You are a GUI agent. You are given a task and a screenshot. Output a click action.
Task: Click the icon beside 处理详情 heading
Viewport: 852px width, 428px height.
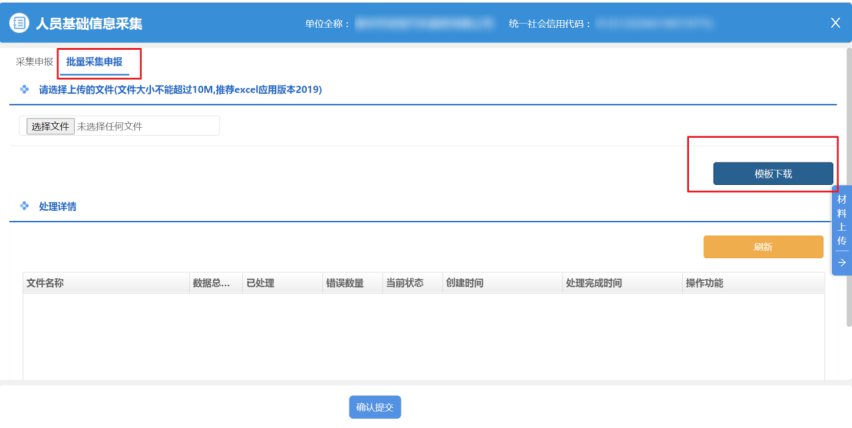25,207
